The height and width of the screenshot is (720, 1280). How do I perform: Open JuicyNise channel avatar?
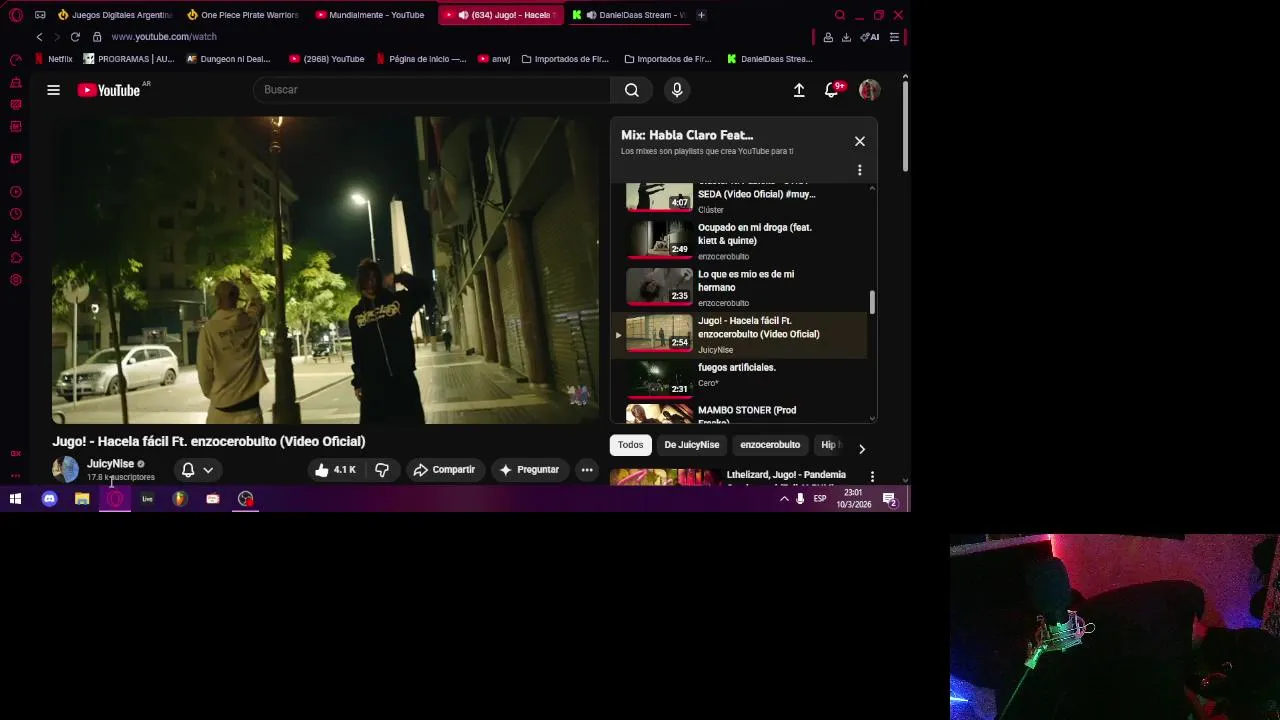(x=65, y=469)
